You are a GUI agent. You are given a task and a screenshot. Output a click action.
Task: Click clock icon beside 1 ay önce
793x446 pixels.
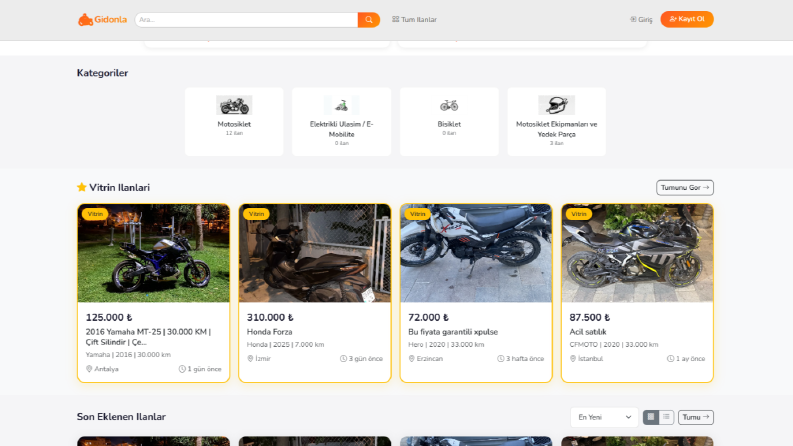(x=671, y=359)
